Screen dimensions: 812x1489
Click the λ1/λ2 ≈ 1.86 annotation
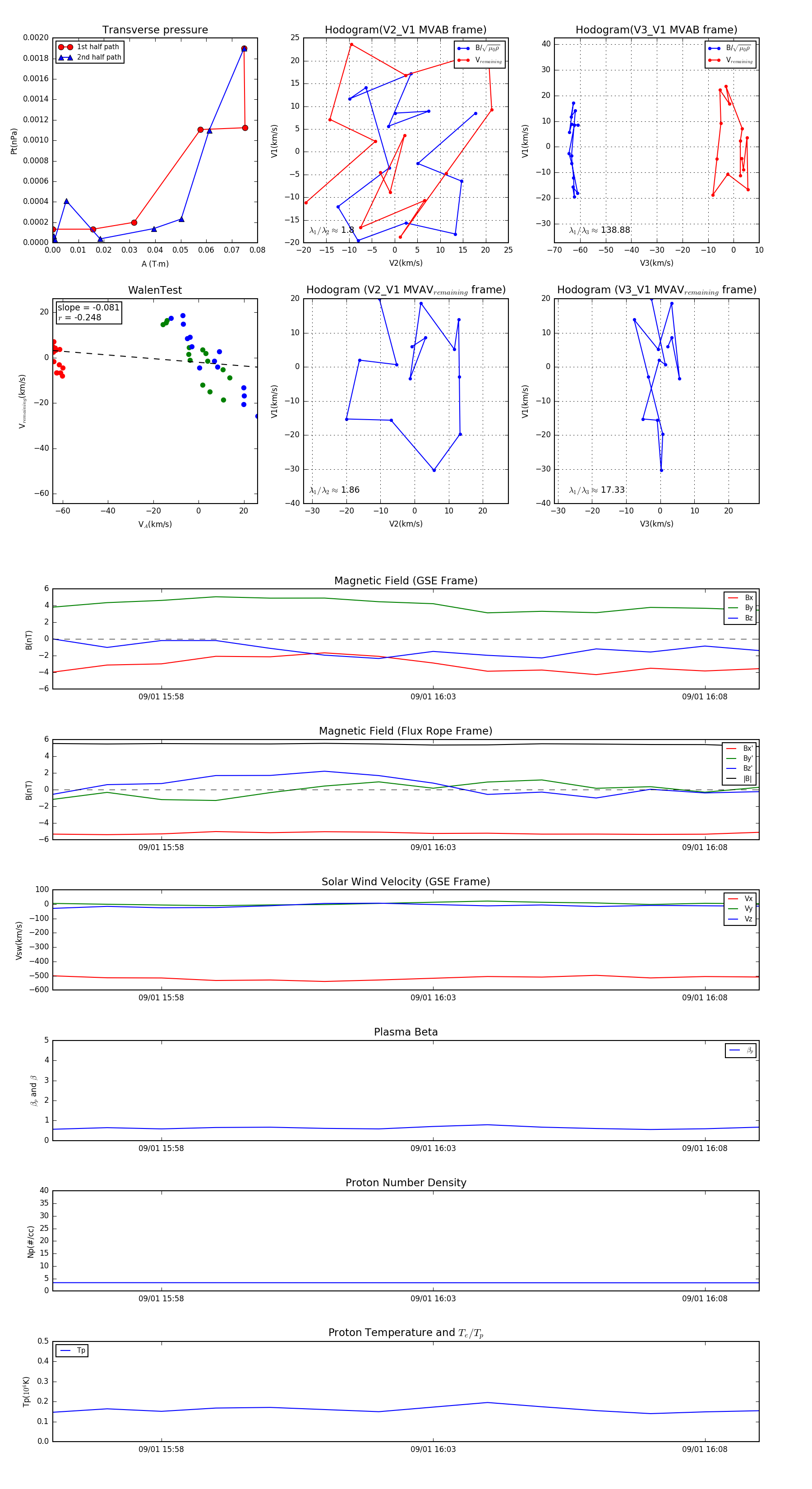pyautogui.click(x=334, y=490)
